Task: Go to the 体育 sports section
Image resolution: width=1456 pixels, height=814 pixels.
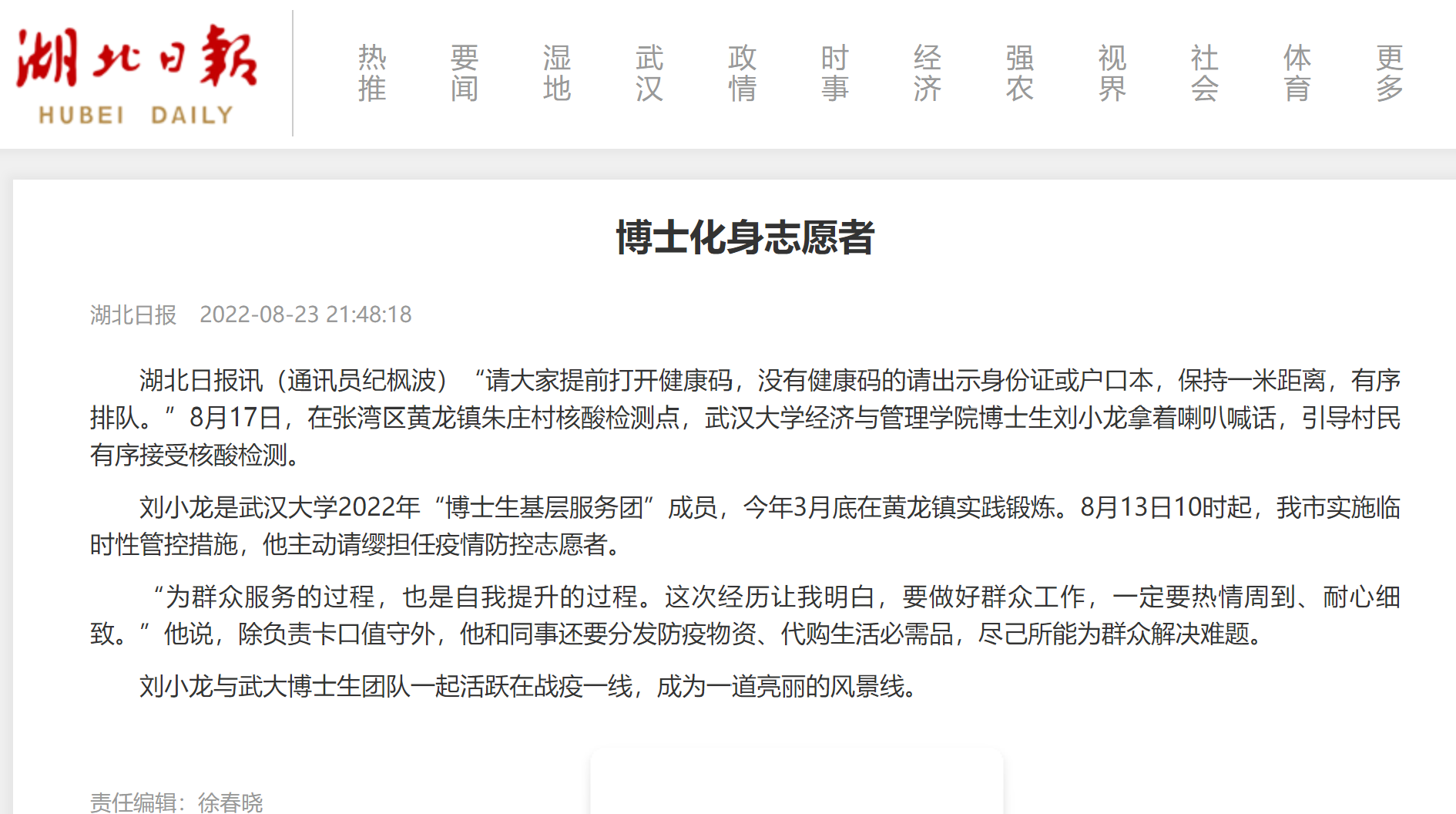Action: tap(1297, 73)
